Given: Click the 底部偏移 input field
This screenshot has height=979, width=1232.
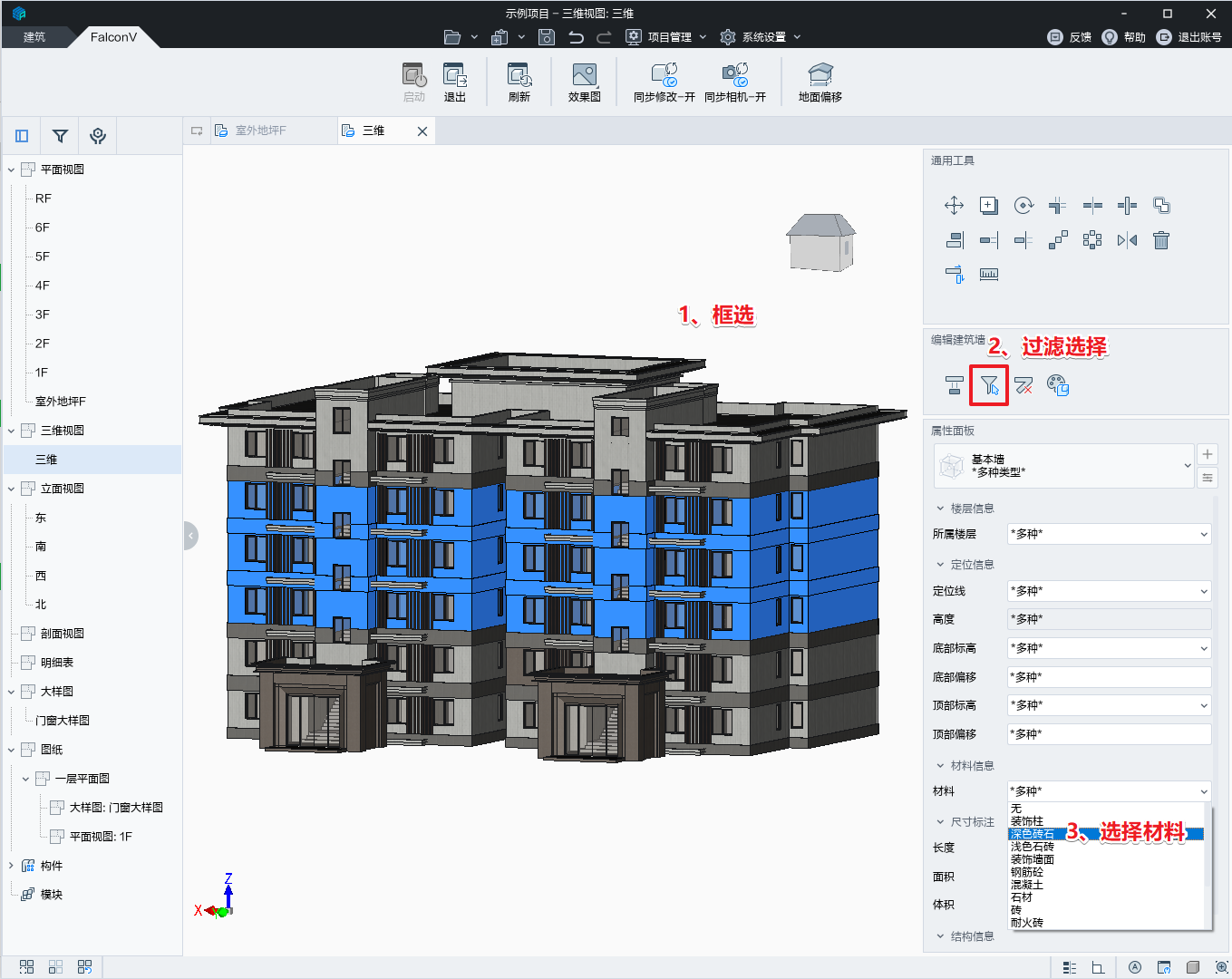Looking at the screenshot, I should (x=1109, y=677).
